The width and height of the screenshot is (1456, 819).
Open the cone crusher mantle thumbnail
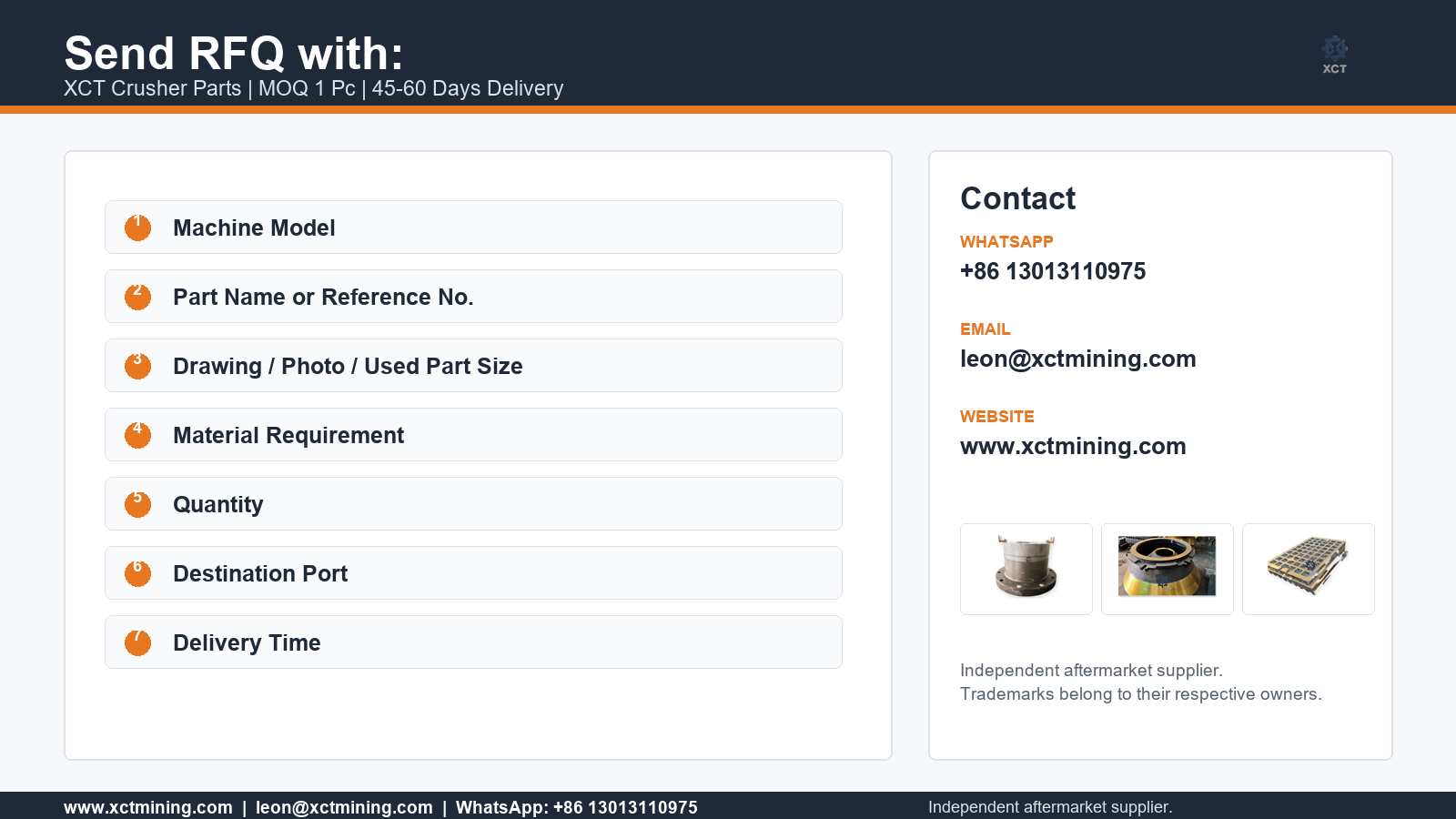[1168, 569]
